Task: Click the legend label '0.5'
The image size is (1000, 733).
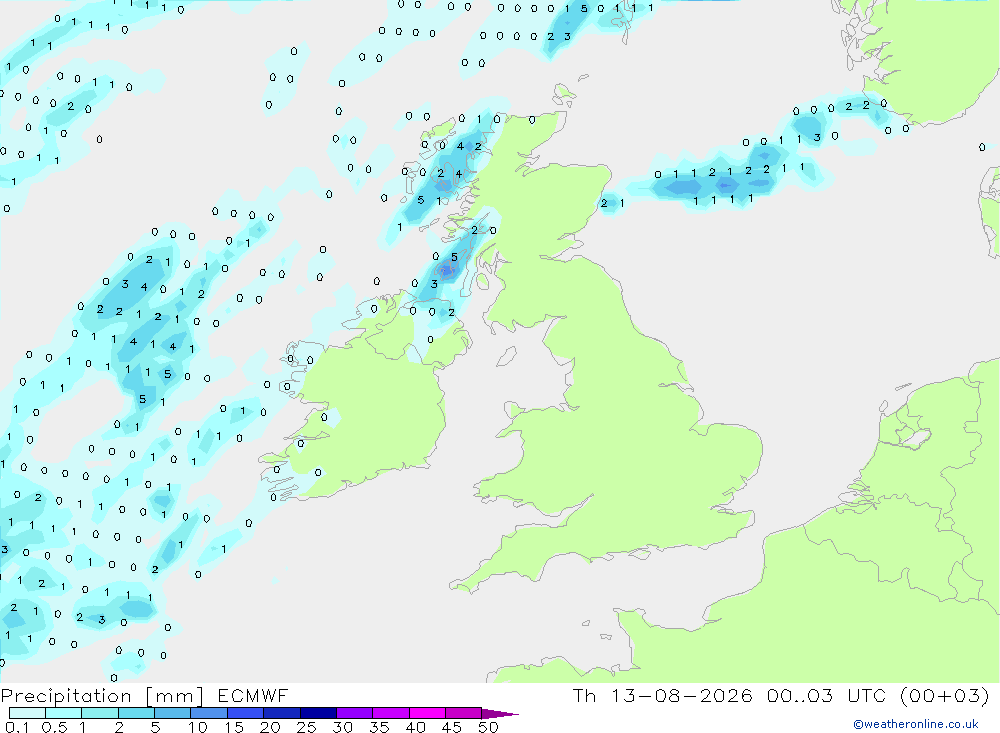Action: pyautogui.click(x=54, y=727)
